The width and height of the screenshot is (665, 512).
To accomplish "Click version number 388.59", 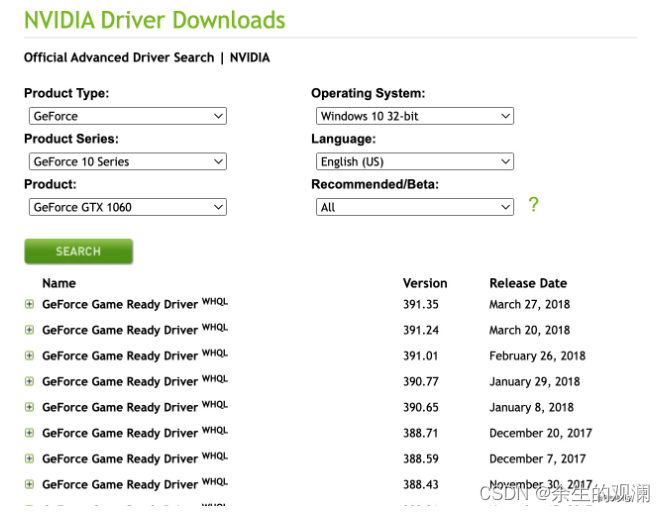I will [421, 459].
